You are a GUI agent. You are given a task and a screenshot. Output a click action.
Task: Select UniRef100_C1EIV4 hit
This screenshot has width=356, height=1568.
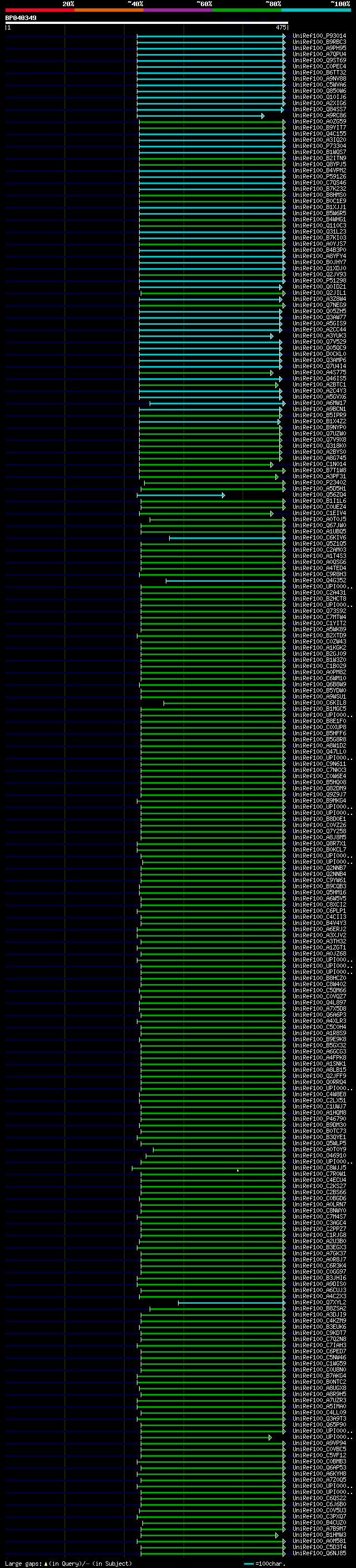point(319,513)
